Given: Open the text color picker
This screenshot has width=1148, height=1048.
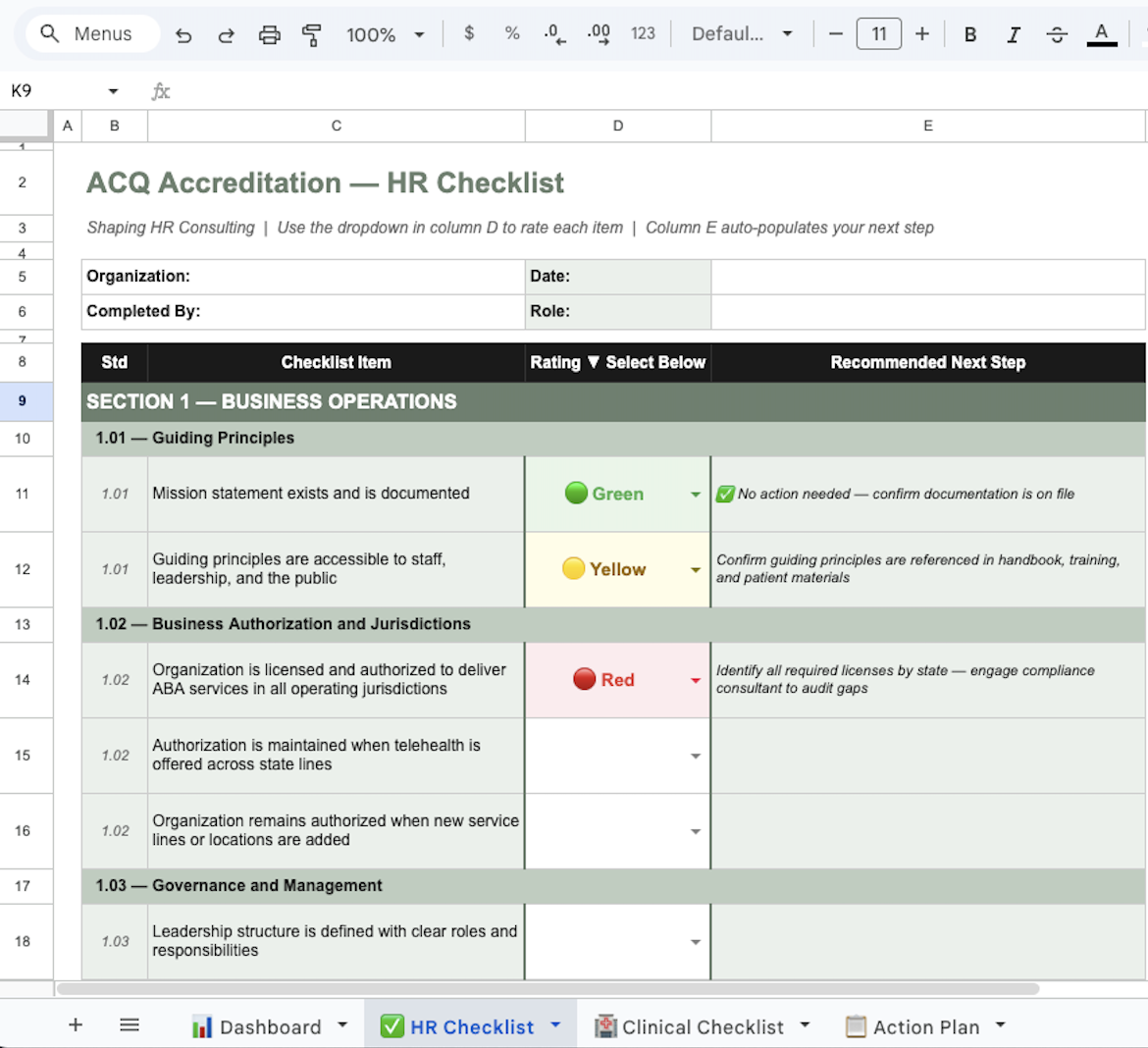Looking at the screenshot, I should (x=1101, y=34).
